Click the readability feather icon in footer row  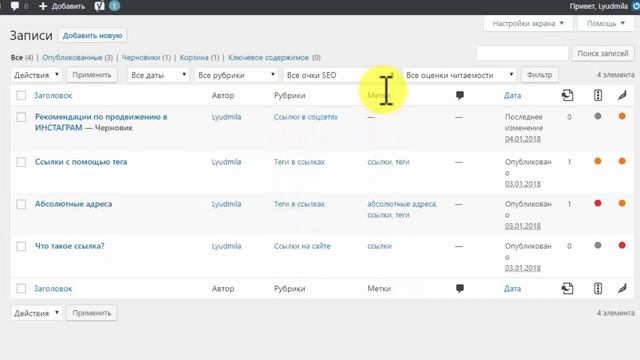[622, 289]
